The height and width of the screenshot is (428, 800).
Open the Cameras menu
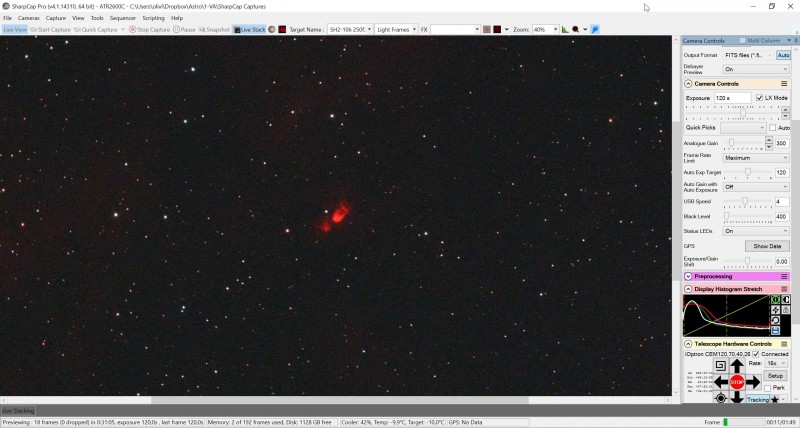point(29,18)
